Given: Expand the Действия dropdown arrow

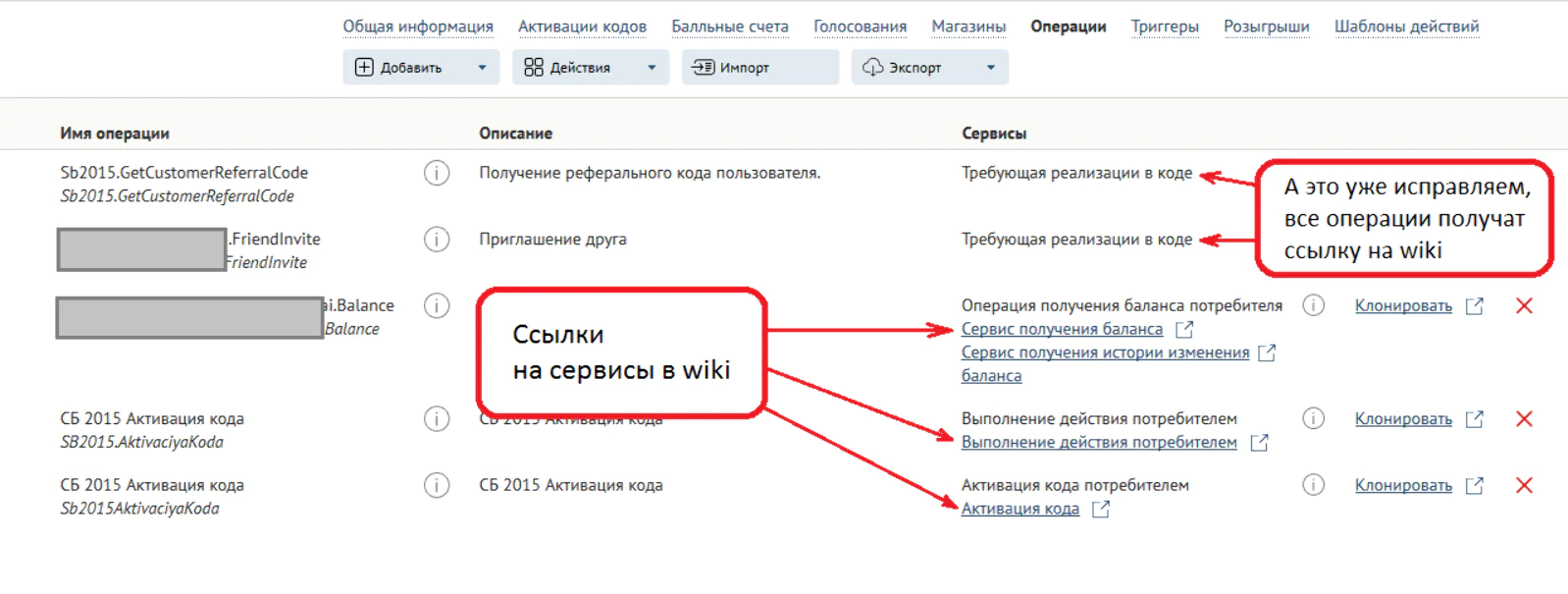Looking at the screenshot, I should tap(652, 68).
